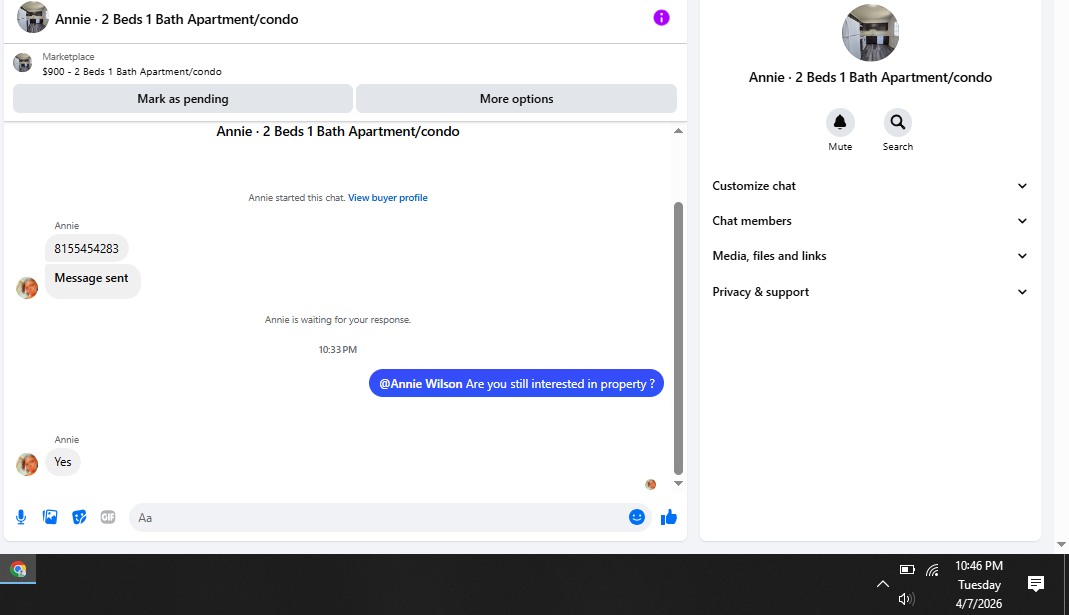Open the $900 2 Beds 1 Bath listing text
Image resolution: width=1069 pixels, height=615 pixels.
[132, 72]
